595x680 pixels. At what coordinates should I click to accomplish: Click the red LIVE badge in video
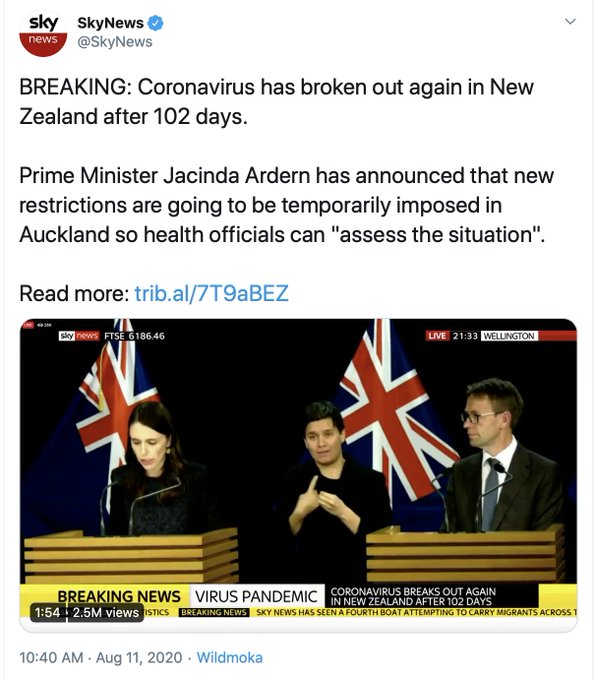click(437, 336)
